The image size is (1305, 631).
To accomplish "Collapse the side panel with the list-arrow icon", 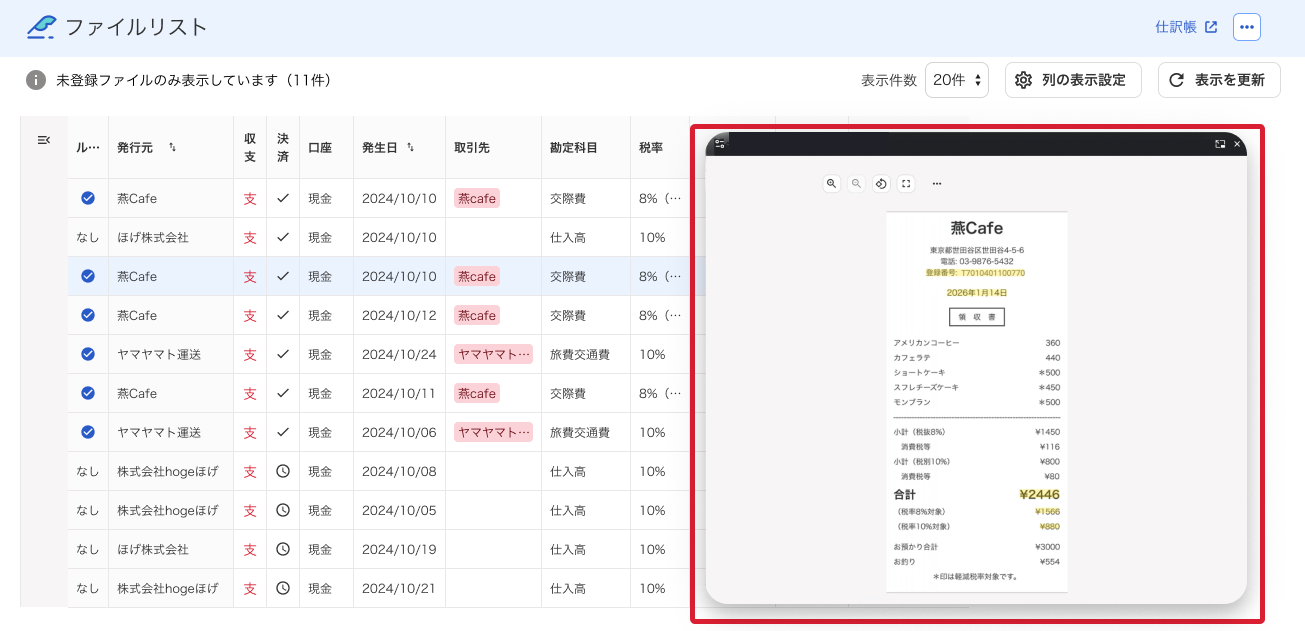I will (x=44, y=140).
